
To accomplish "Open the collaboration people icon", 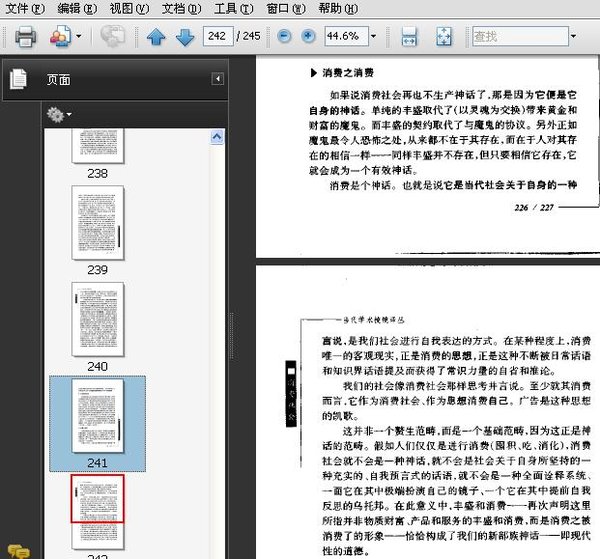I will [60, 36].
